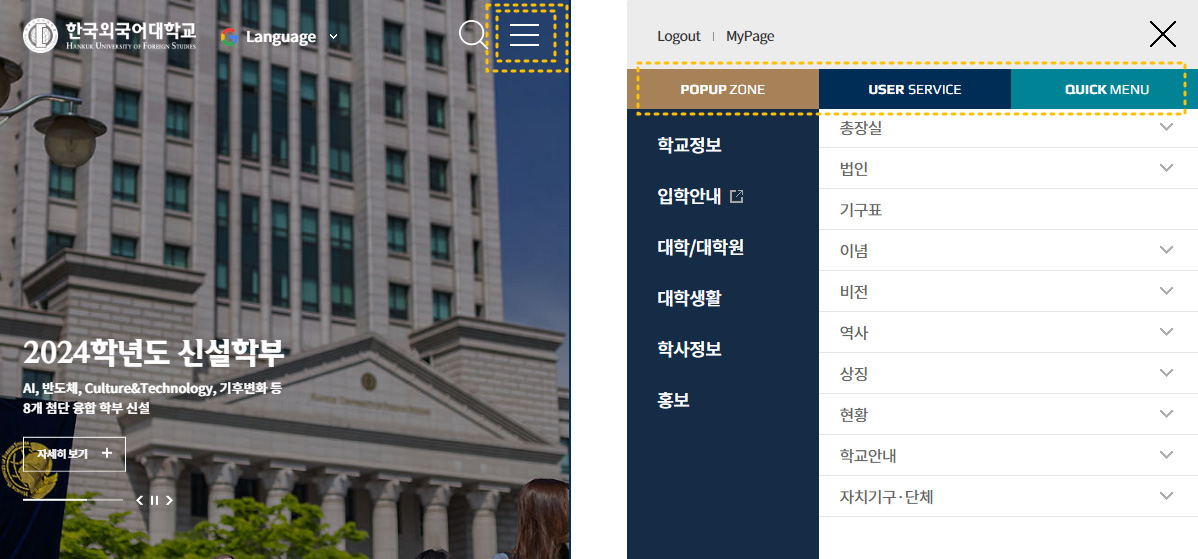The width and height of the screenshot is (1198, 559).
Task: Expand the 총장실 submenu chevron
Action: point(1166,127)
